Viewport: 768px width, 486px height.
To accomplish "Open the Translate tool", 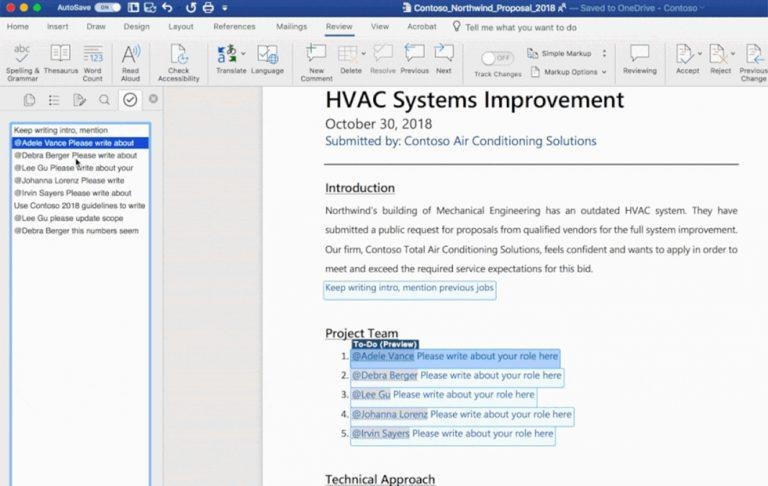I will (x=231, y=59).
